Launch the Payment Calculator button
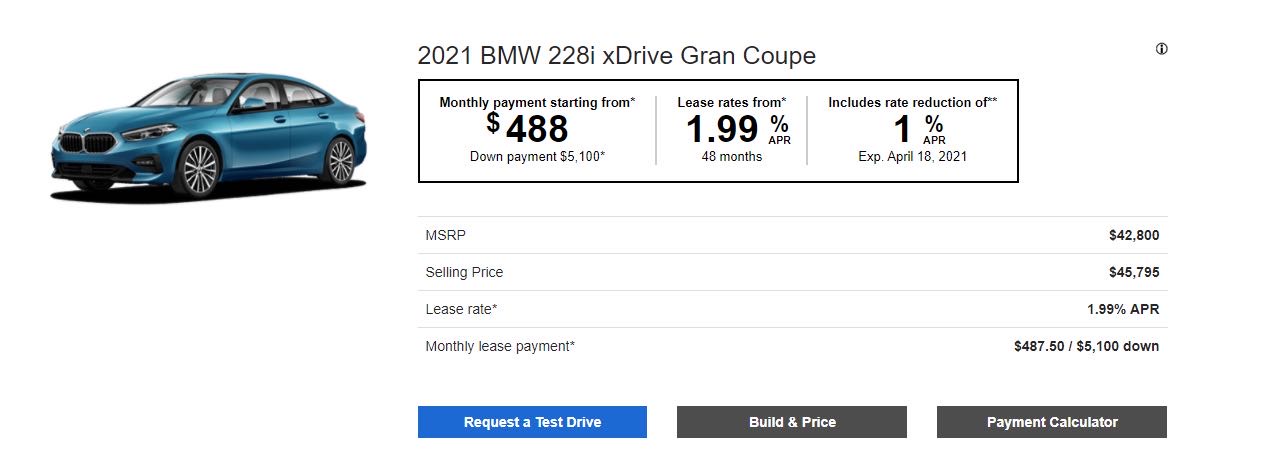Viewport: 1283px width, 471px height. [1051, 422]
